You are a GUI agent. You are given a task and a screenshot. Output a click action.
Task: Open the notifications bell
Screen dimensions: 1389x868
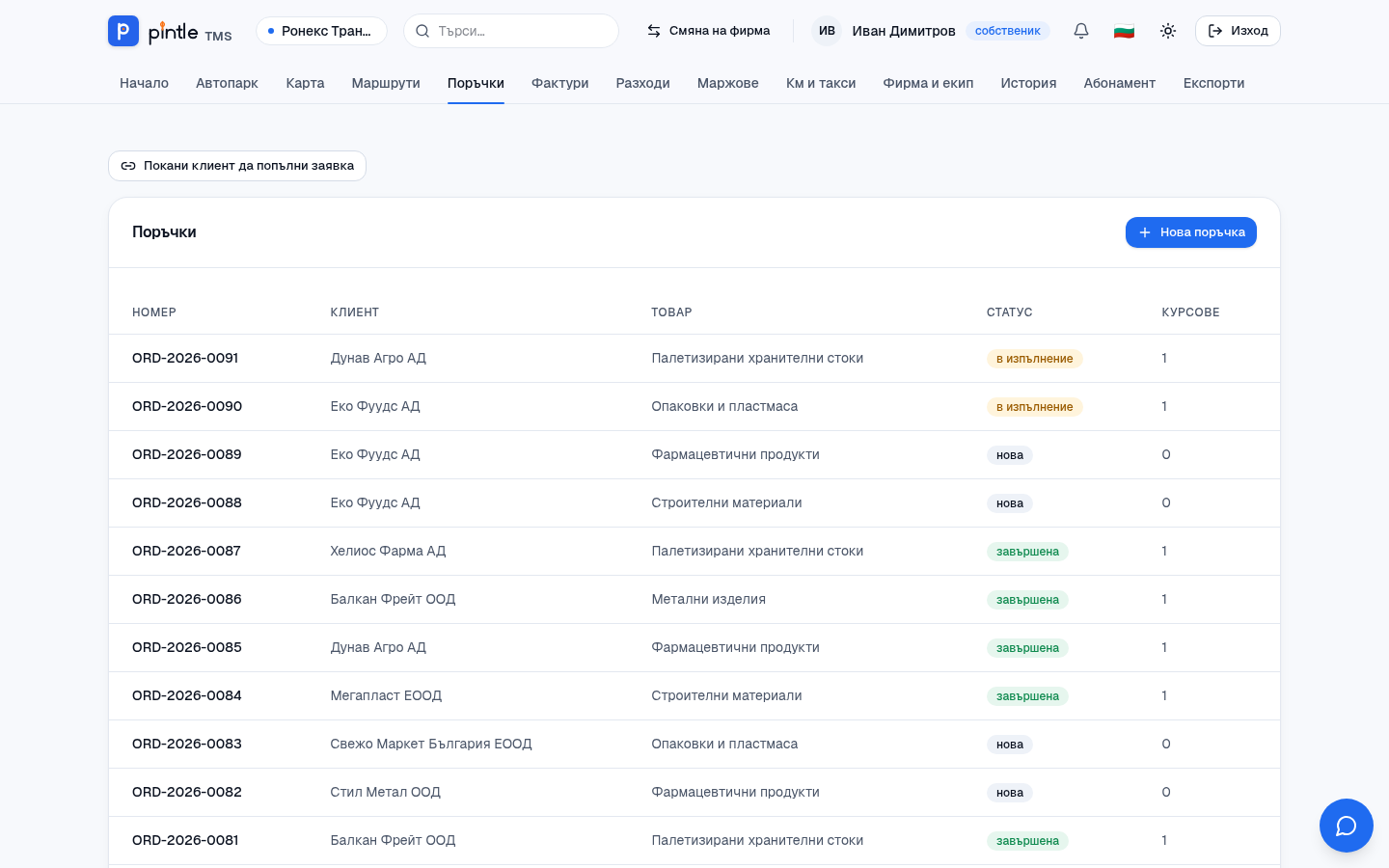tap(1081, 31)
